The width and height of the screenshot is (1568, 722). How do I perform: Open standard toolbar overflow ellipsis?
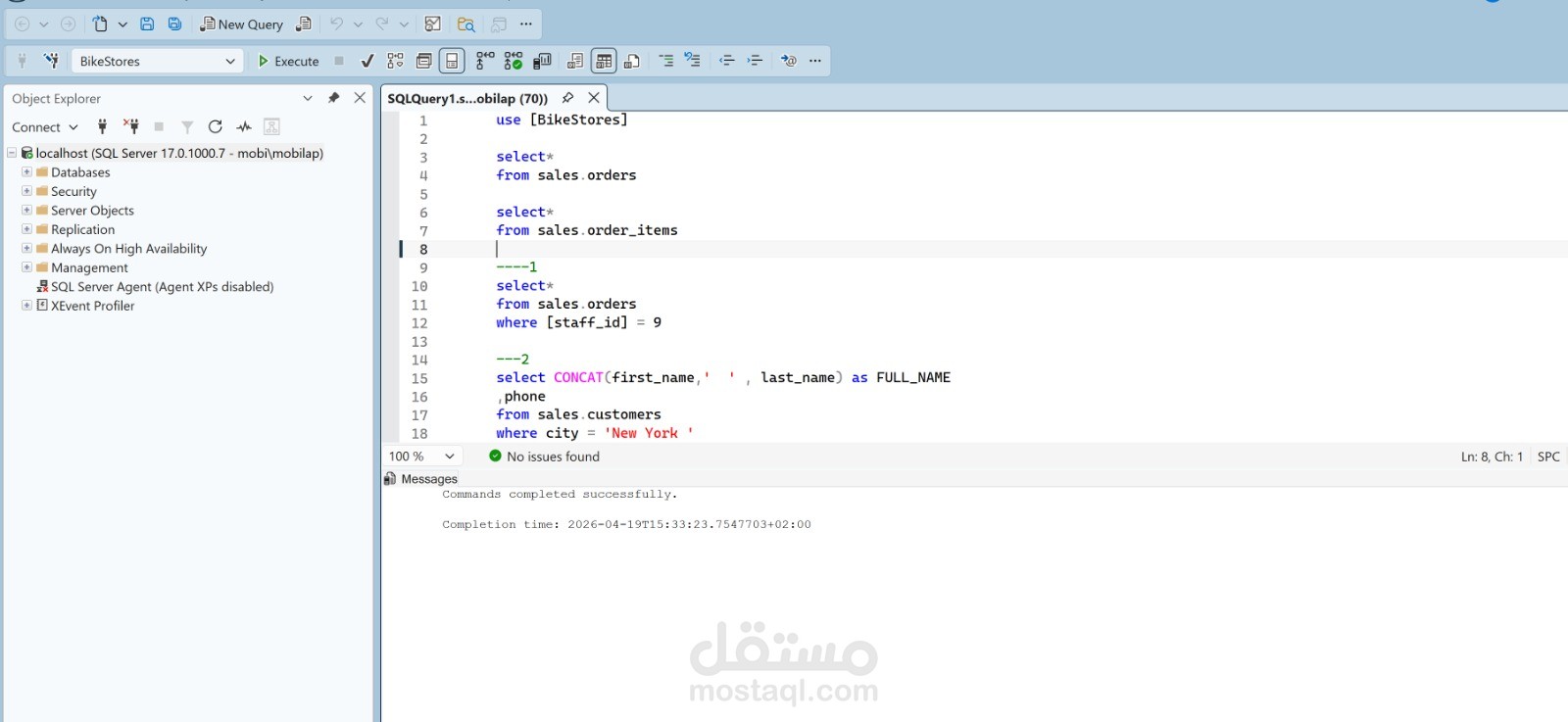(x=526, y=24)
